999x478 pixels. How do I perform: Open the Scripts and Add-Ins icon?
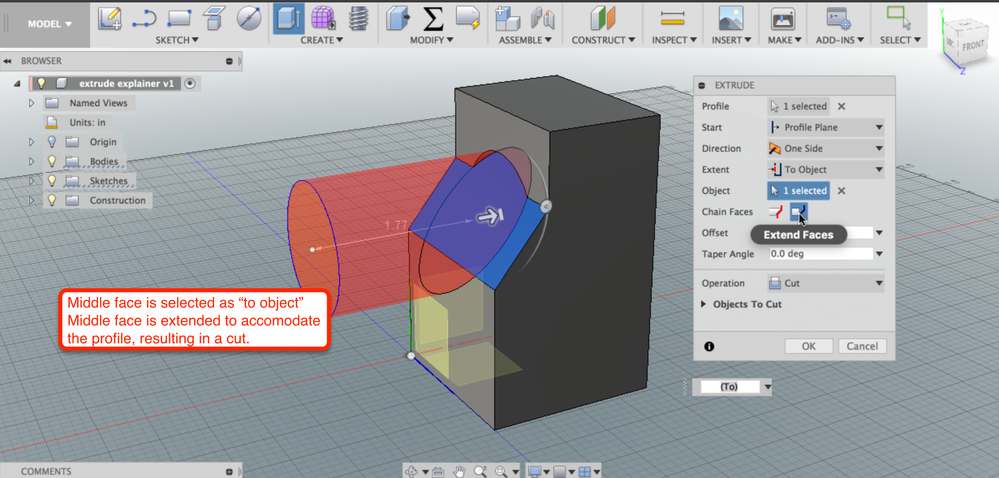pos(838,18)
